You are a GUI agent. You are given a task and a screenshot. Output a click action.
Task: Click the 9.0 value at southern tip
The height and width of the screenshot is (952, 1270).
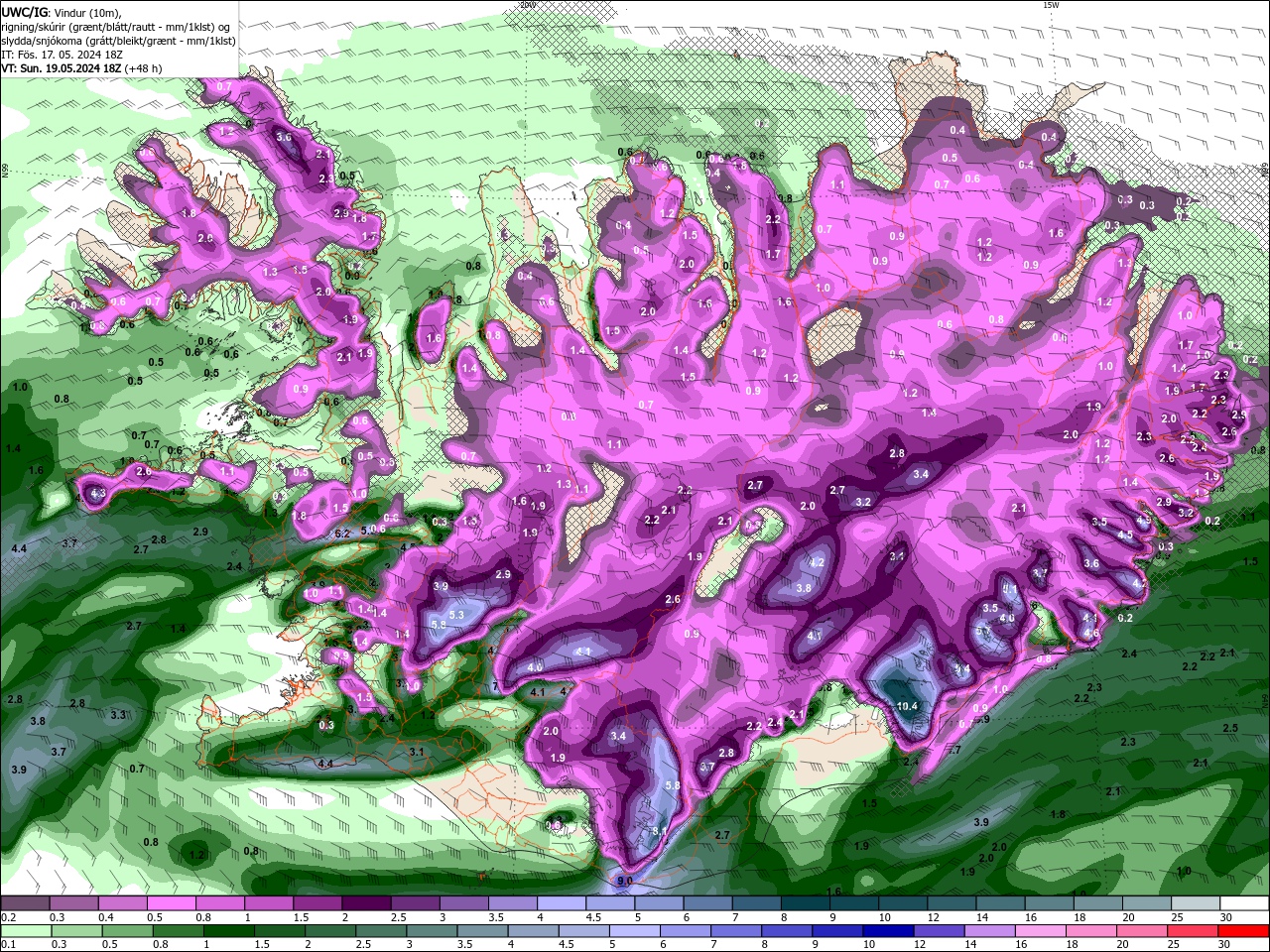pos(624,881)
